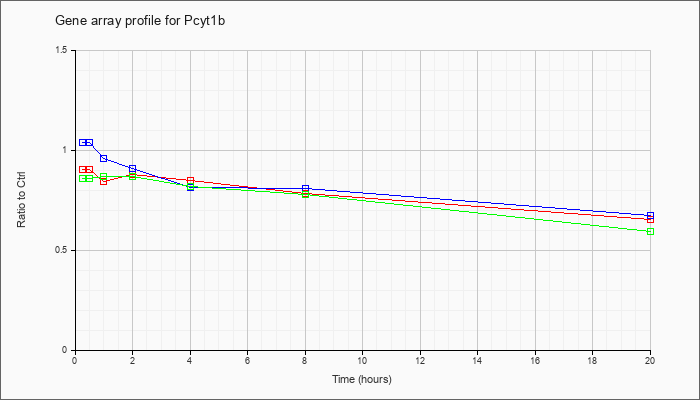Click the first blue marker near 1.04 ratio
700x400 pixels.
(83, 142)
